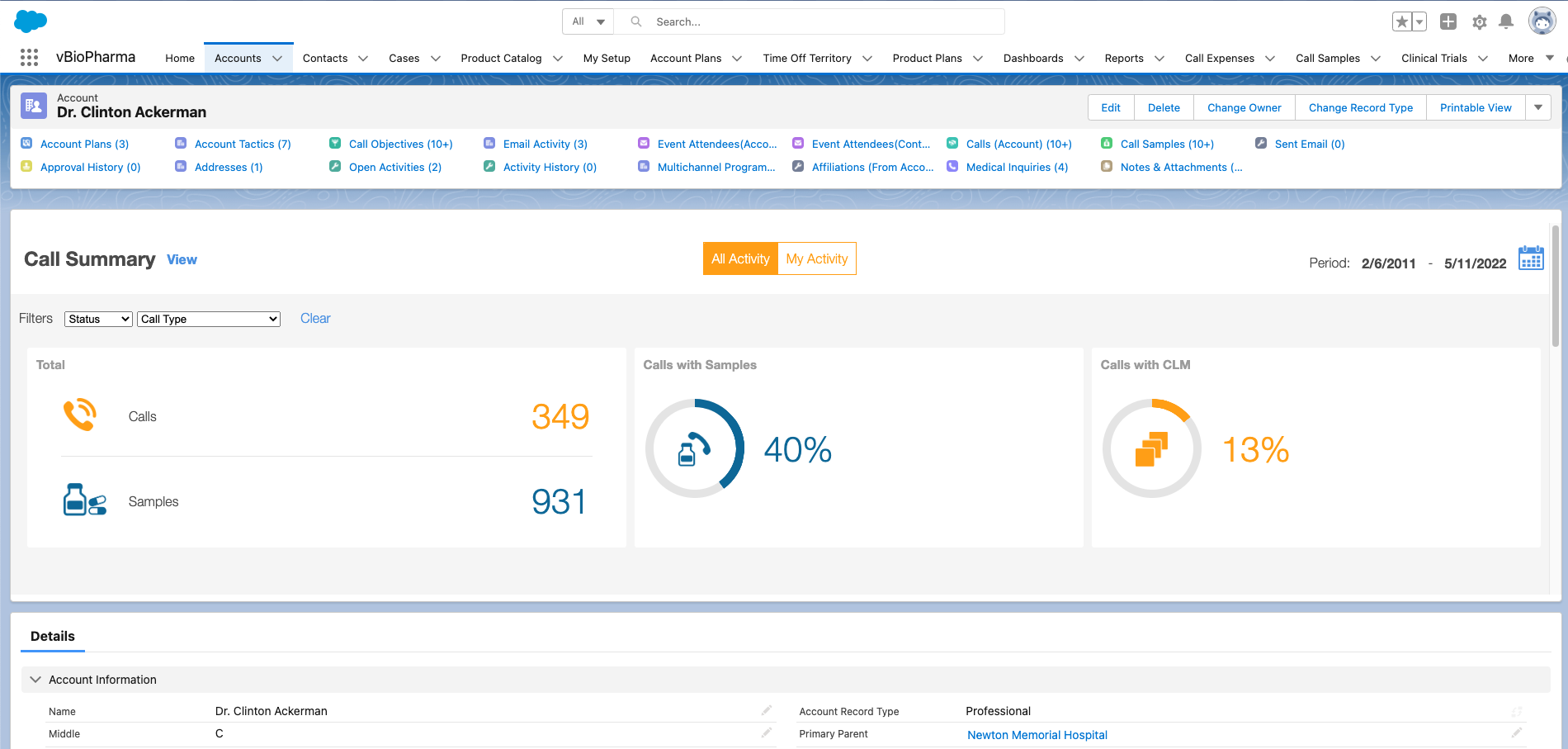Open the App Launcher grid icon
1568x749 pixels.
click(29, 58)
